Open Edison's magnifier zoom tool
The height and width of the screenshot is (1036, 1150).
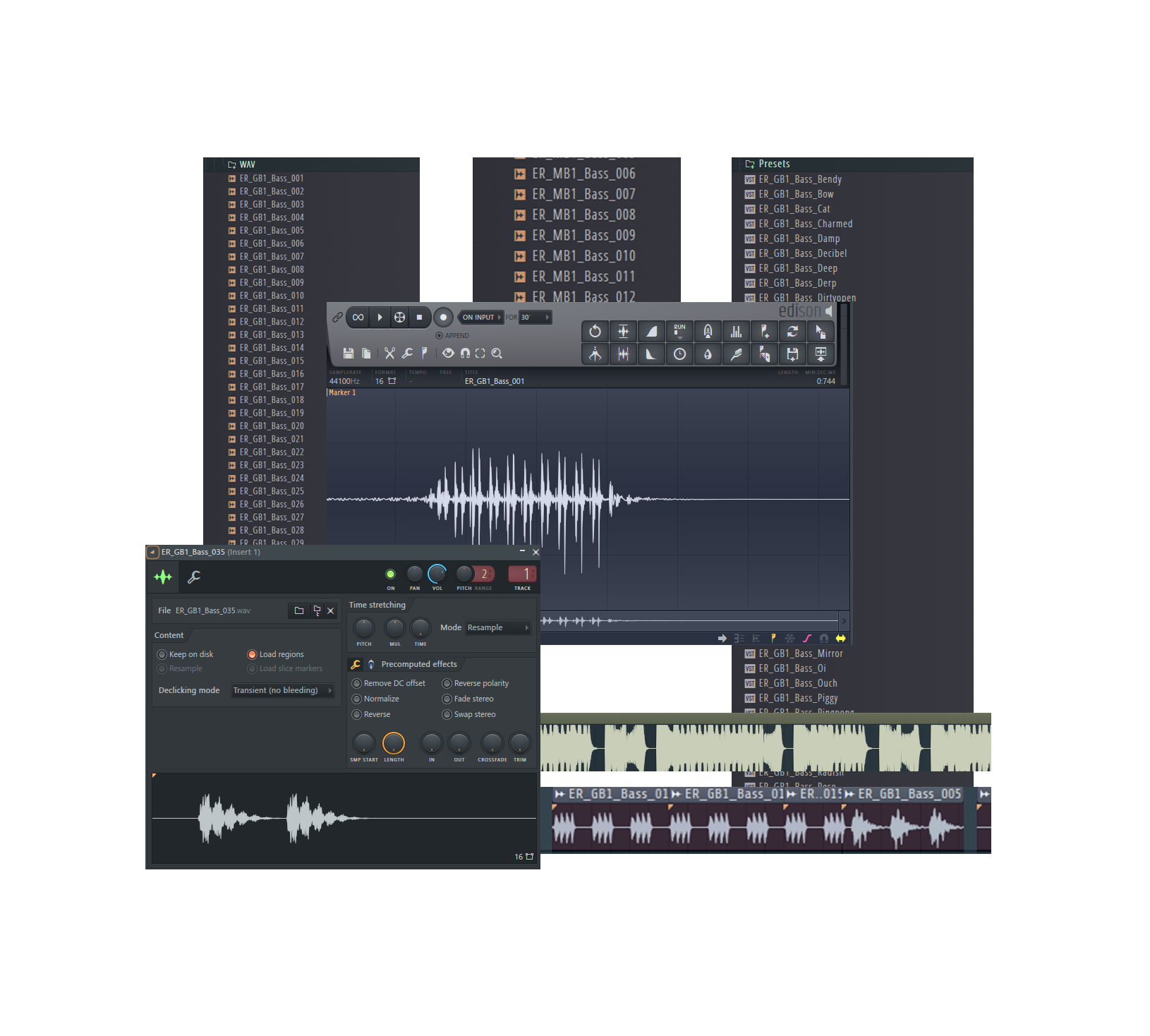[x=497, y=353]
